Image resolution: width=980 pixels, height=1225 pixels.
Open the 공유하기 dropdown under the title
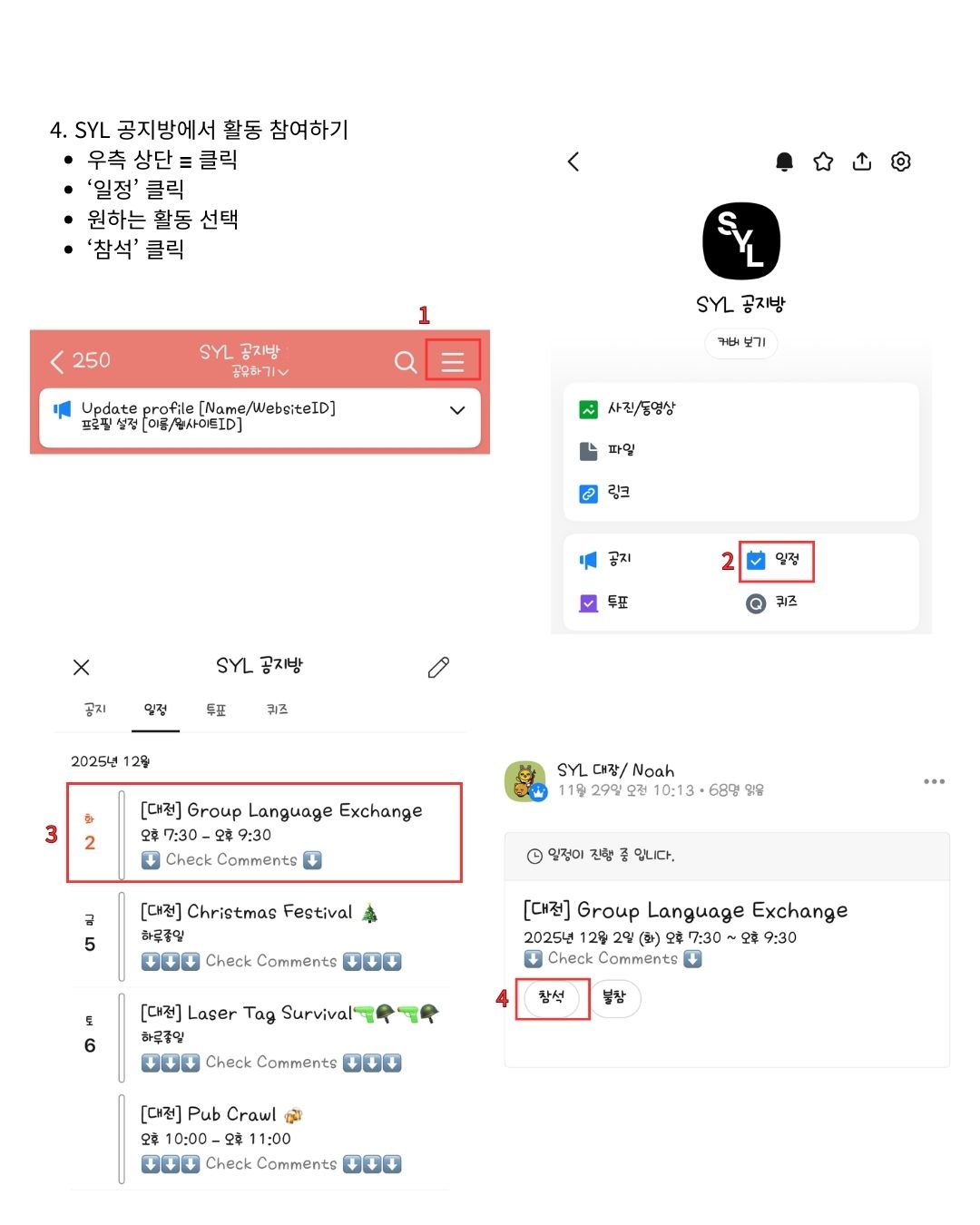click(260, 372)
